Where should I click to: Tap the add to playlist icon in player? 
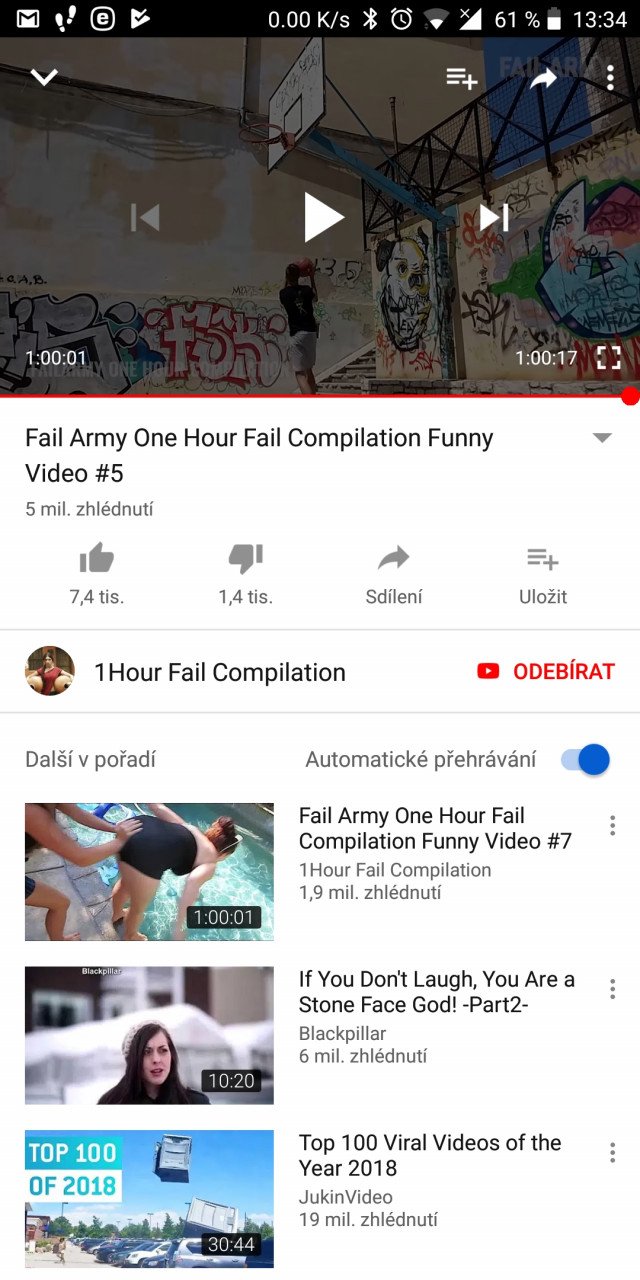461,78
